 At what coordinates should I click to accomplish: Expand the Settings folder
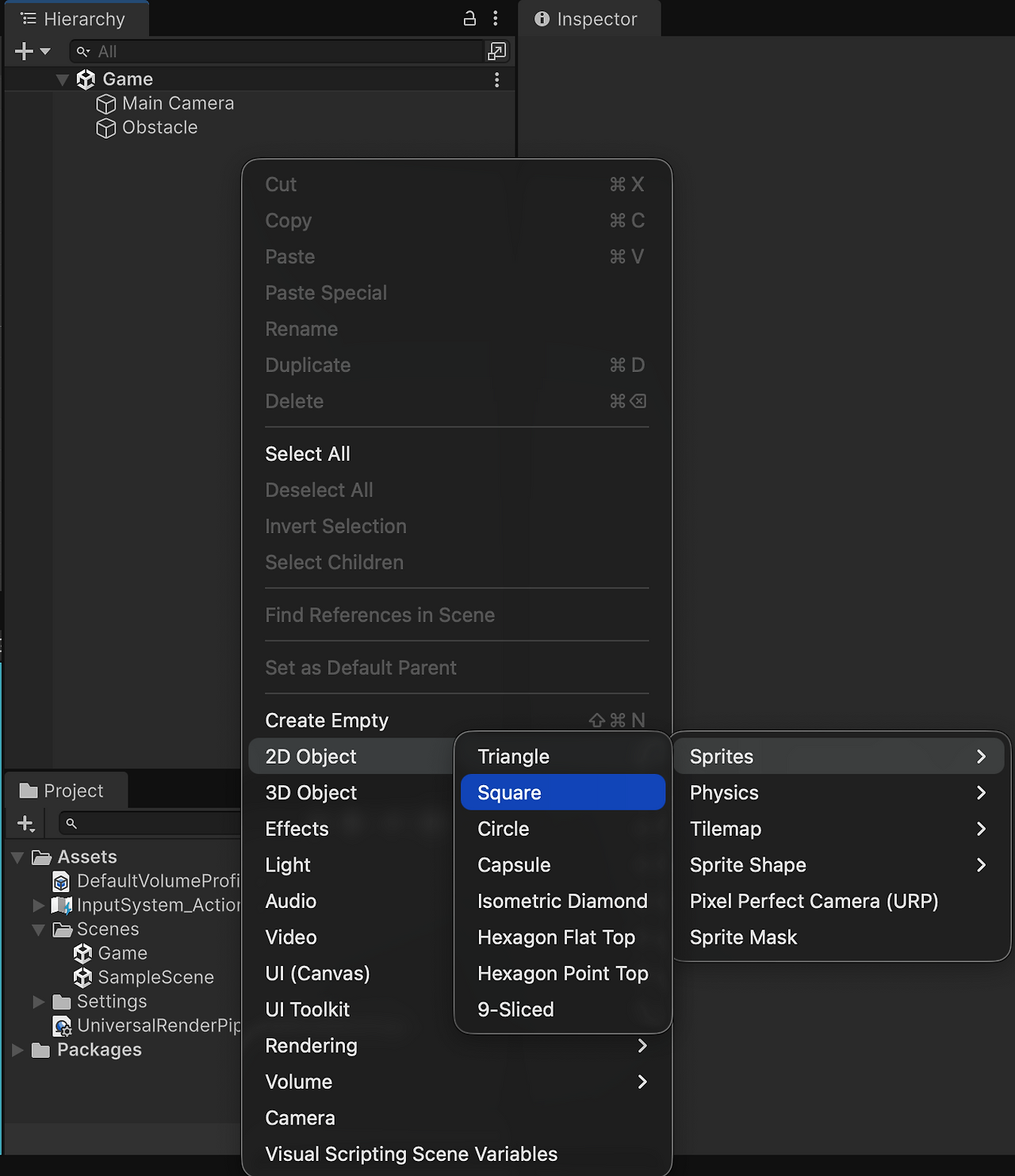pyautogui.click(x=39, y=1002)
